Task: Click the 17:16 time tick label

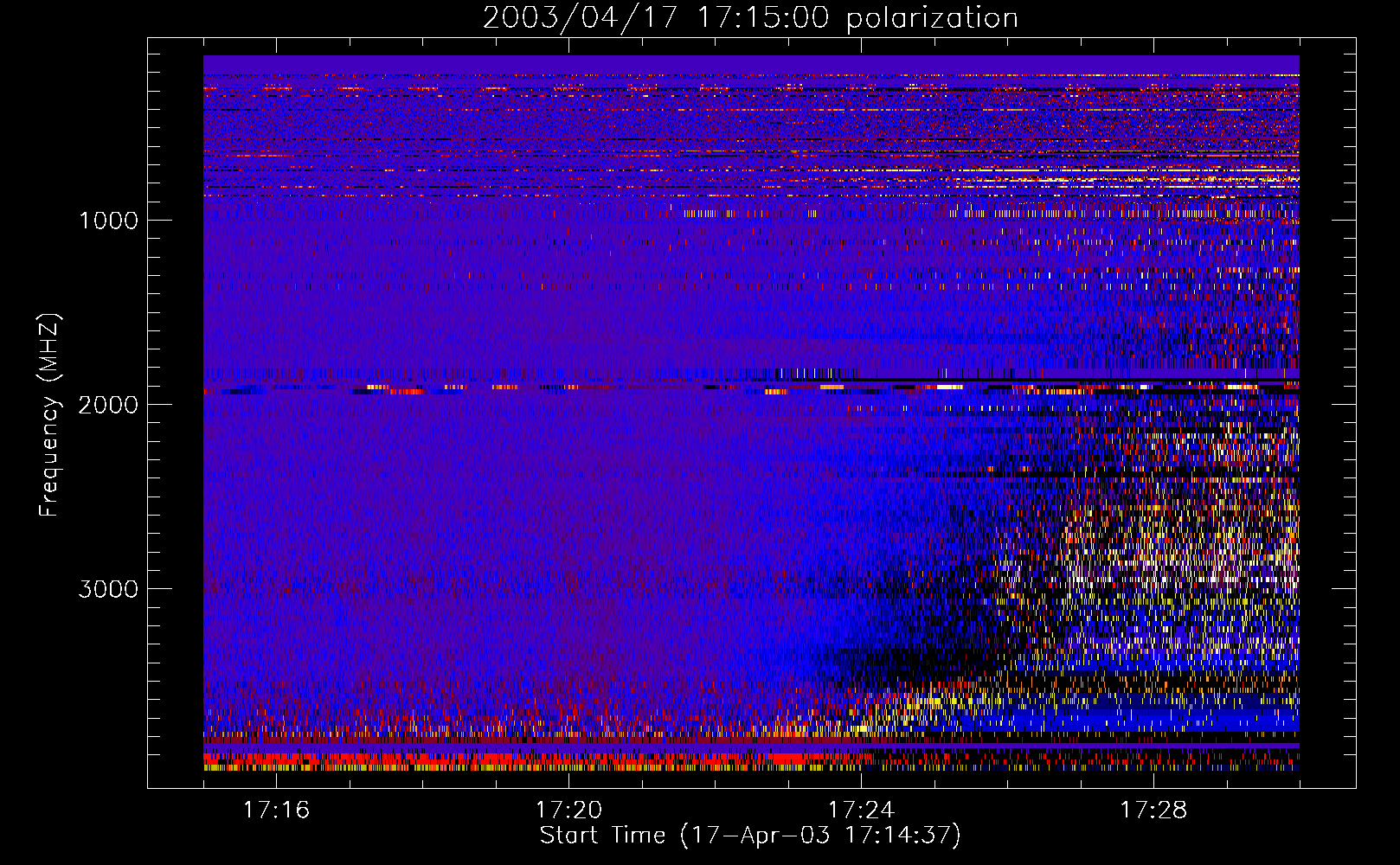Action: pyautogui.click(x=277, y=811)
